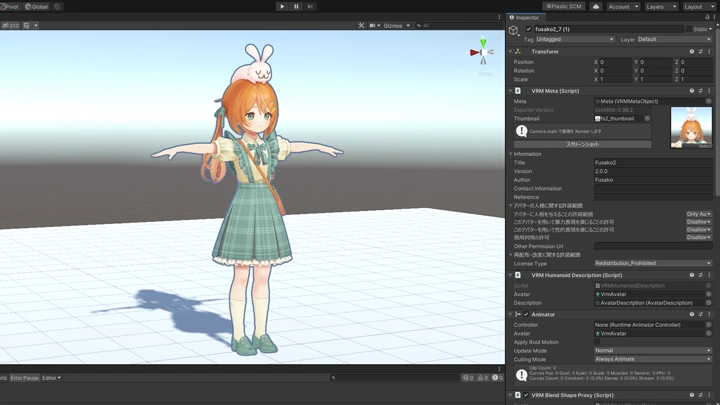The width and height of the screenshot is (720, 405).
Task: Click the grid snapping icon beside Global
Action: click(57, 6)
